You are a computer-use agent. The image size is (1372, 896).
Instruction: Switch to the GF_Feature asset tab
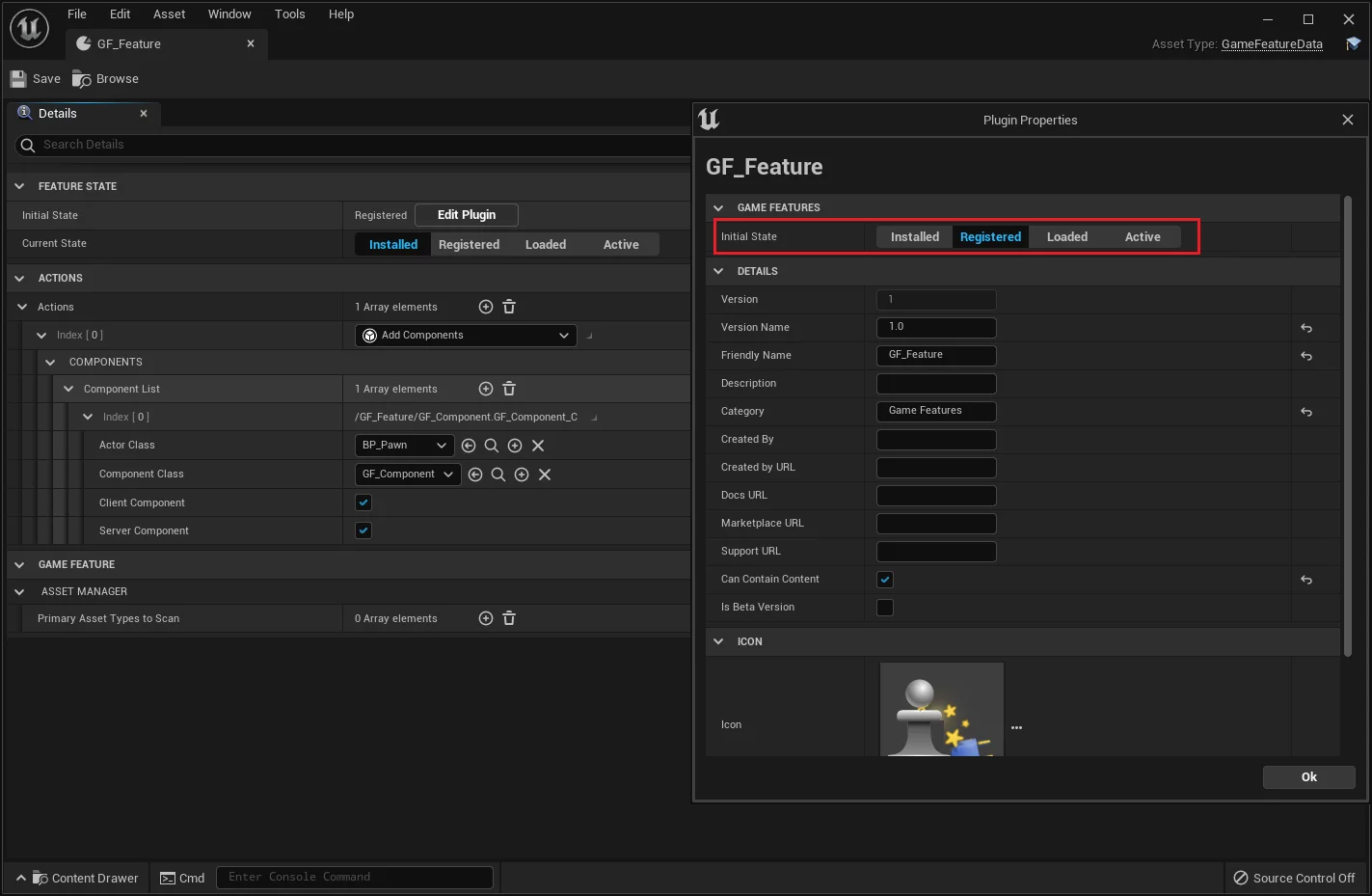pyautogui.click(x=129, y=44)
